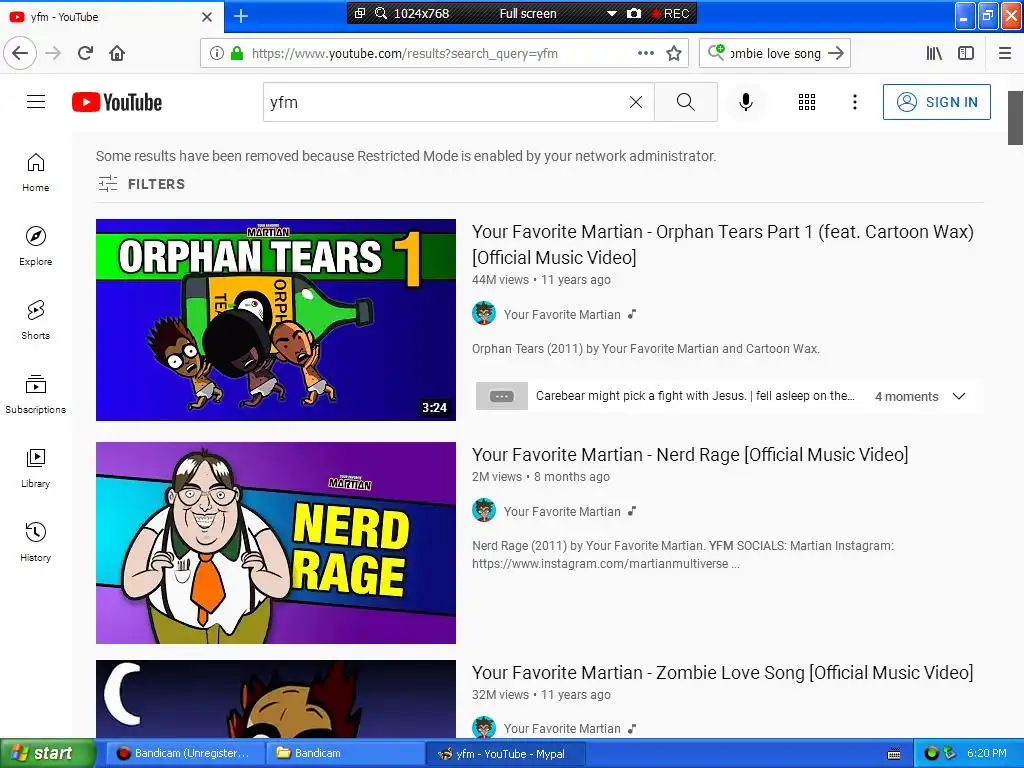Open browser hamburger menu
Viewport: 1024px width, 768px height.
1005,54
